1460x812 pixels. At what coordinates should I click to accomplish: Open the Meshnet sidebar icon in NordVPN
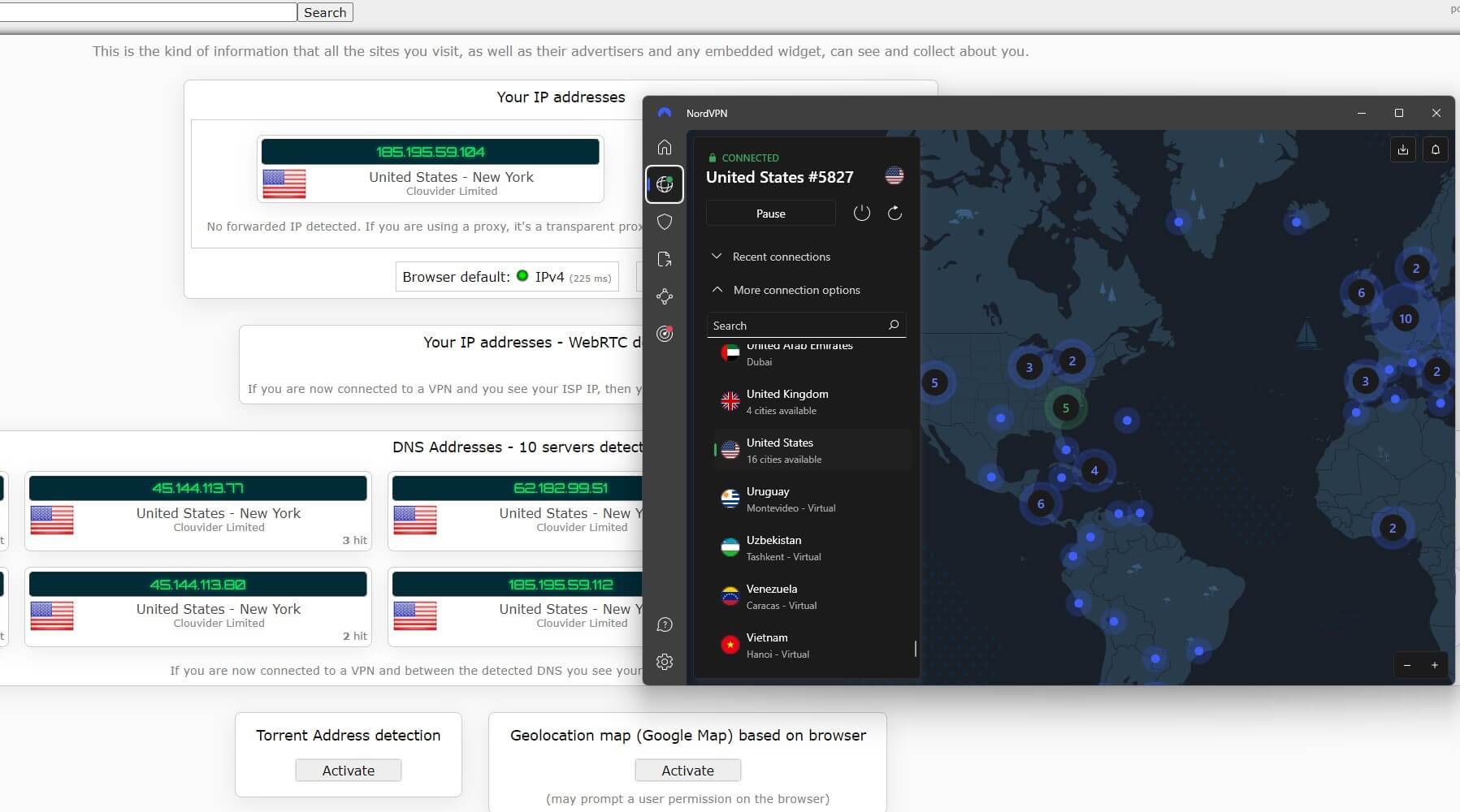[665, 296]
